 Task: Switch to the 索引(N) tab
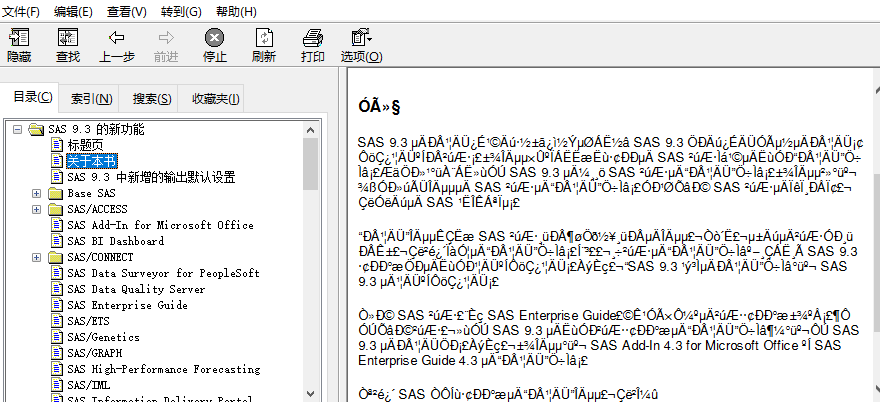coord(91,99)
